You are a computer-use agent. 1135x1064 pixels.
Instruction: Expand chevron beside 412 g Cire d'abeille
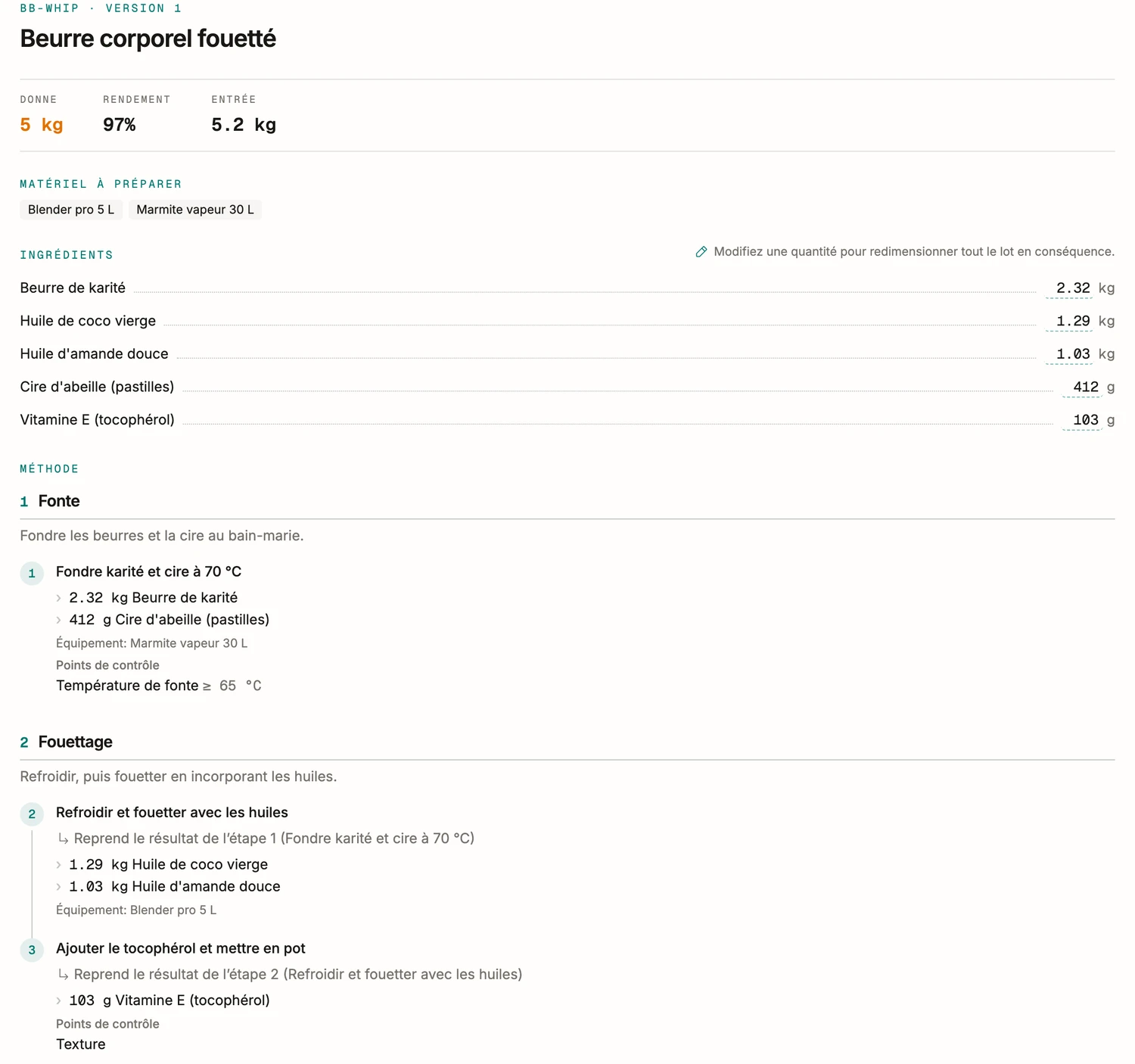59,620
